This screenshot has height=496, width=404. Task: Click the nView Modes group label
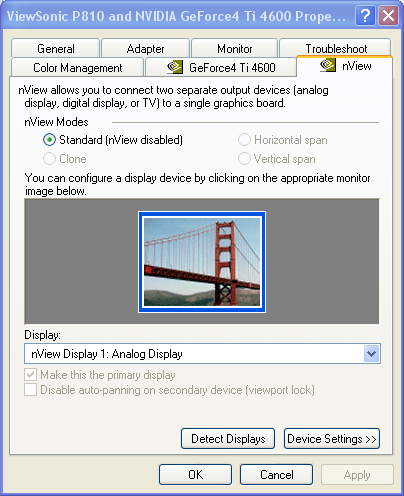click(56, 122)
